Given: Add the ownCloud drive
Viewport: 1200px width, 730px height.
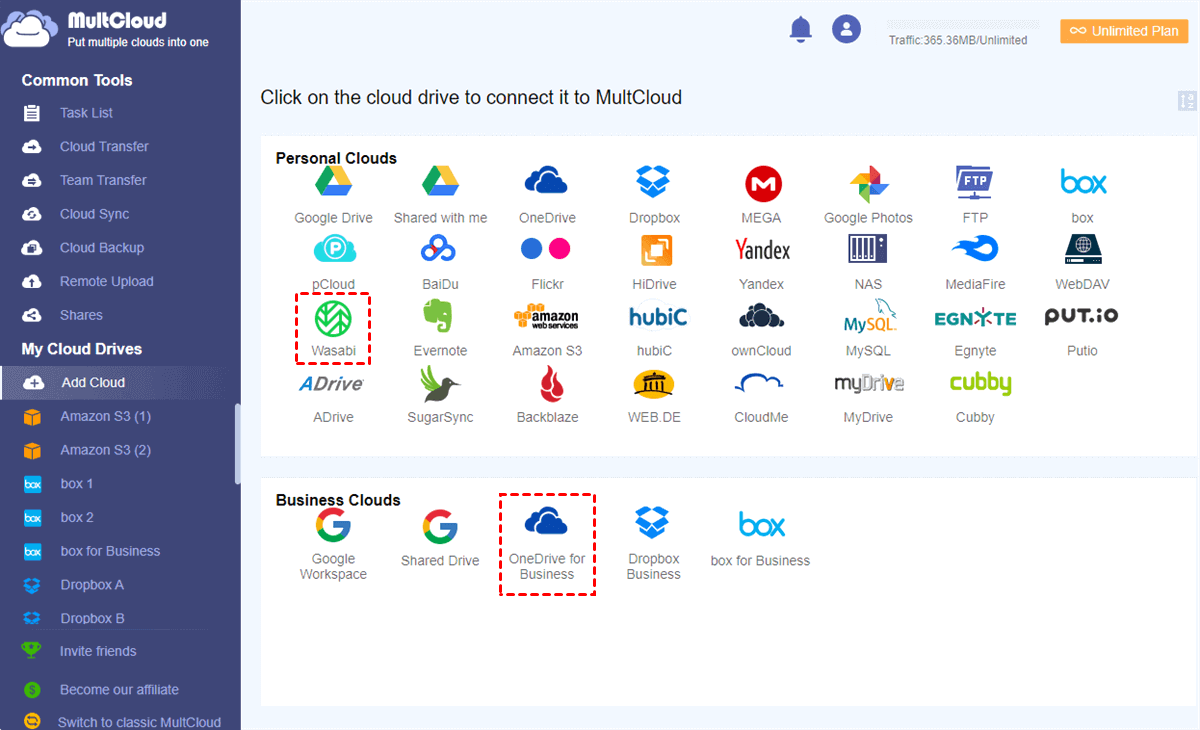Looking at the screenshot, I should pos(761,316).
